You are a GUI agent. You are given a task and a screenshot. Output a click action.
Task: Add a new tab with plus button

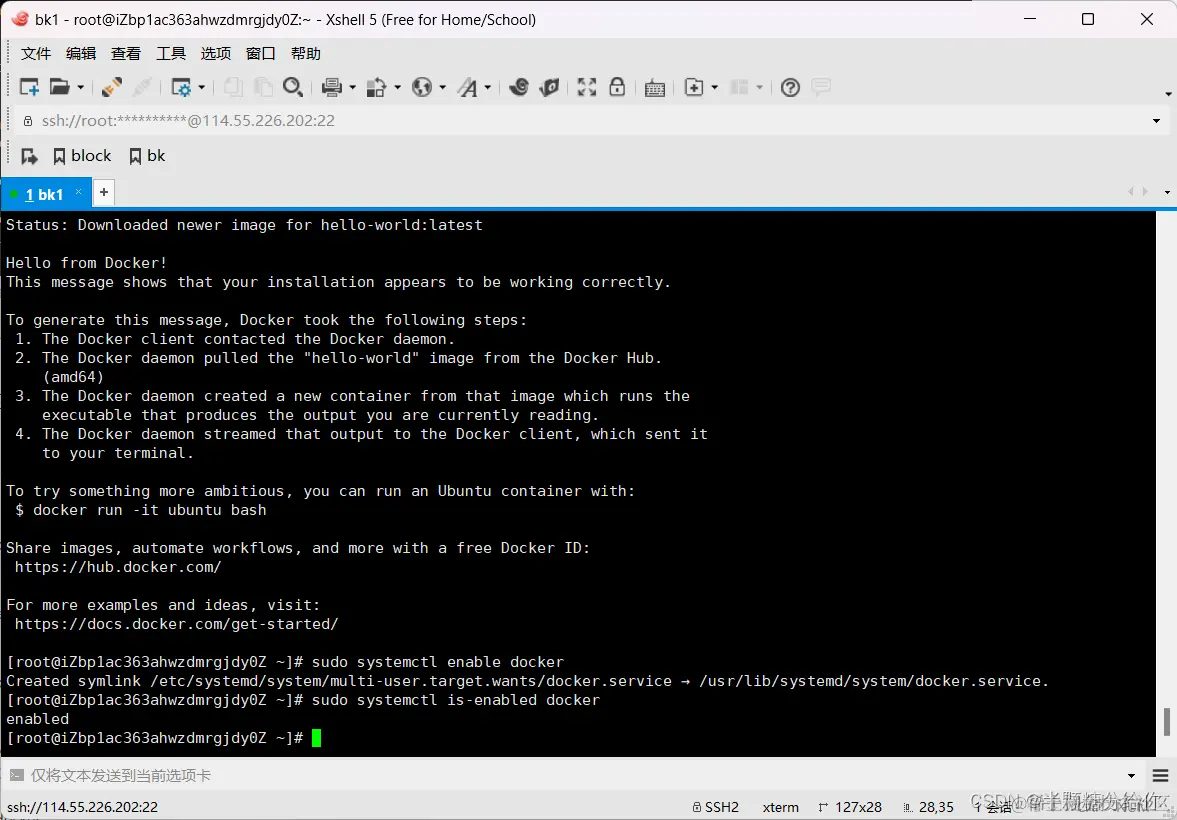click(x=104, y=192)
